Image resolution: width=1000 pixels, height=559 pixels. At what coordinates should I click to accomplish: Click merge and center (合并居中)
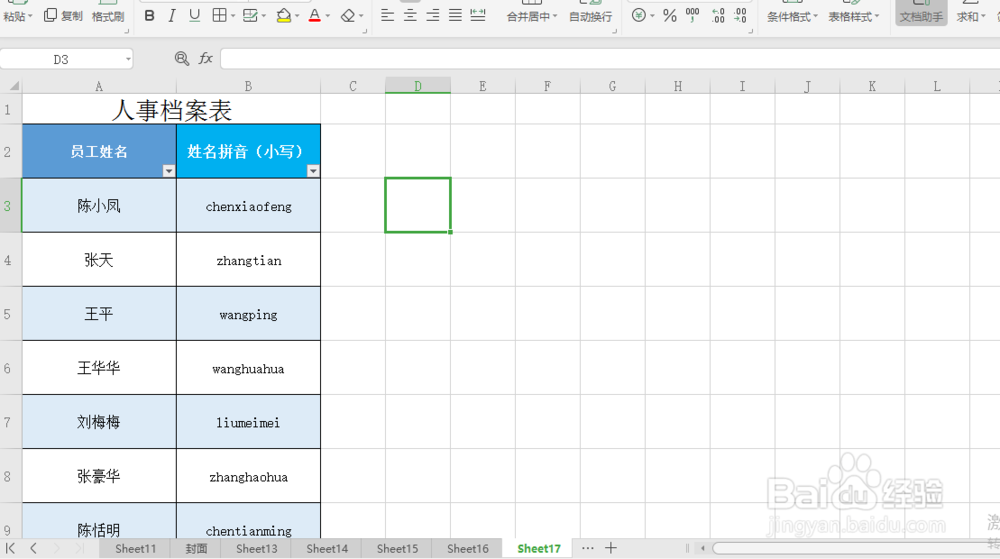point(531,17)
